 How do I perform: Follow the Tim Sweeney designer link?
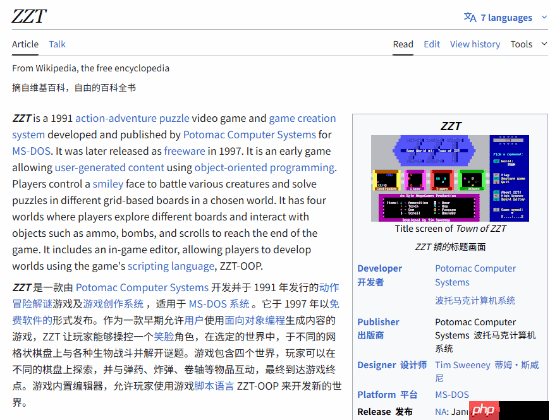tap(463, 365)
